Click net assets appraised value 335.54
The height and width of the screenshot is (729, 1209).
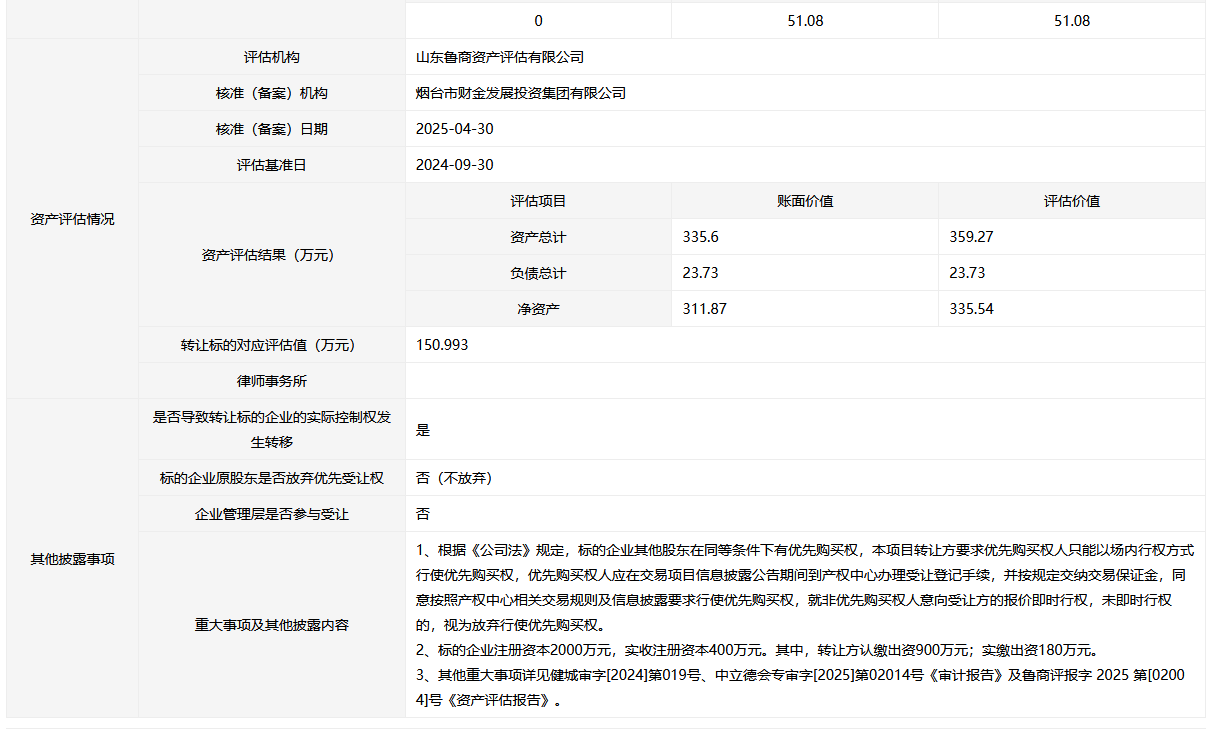tap(971, 309)
